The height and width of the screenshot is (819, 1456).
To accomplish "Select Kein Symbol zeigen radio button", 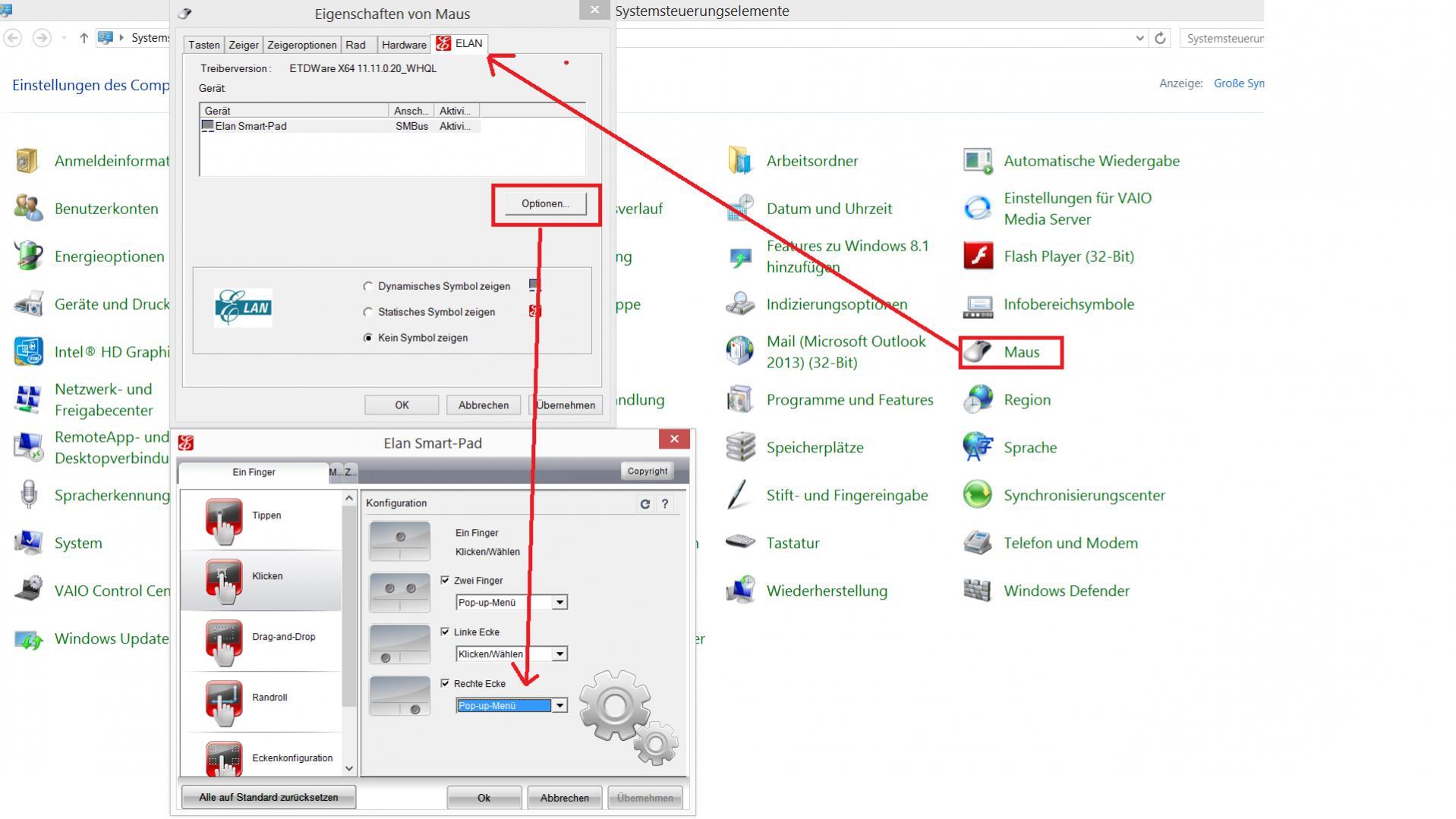I will click(368, 339).
